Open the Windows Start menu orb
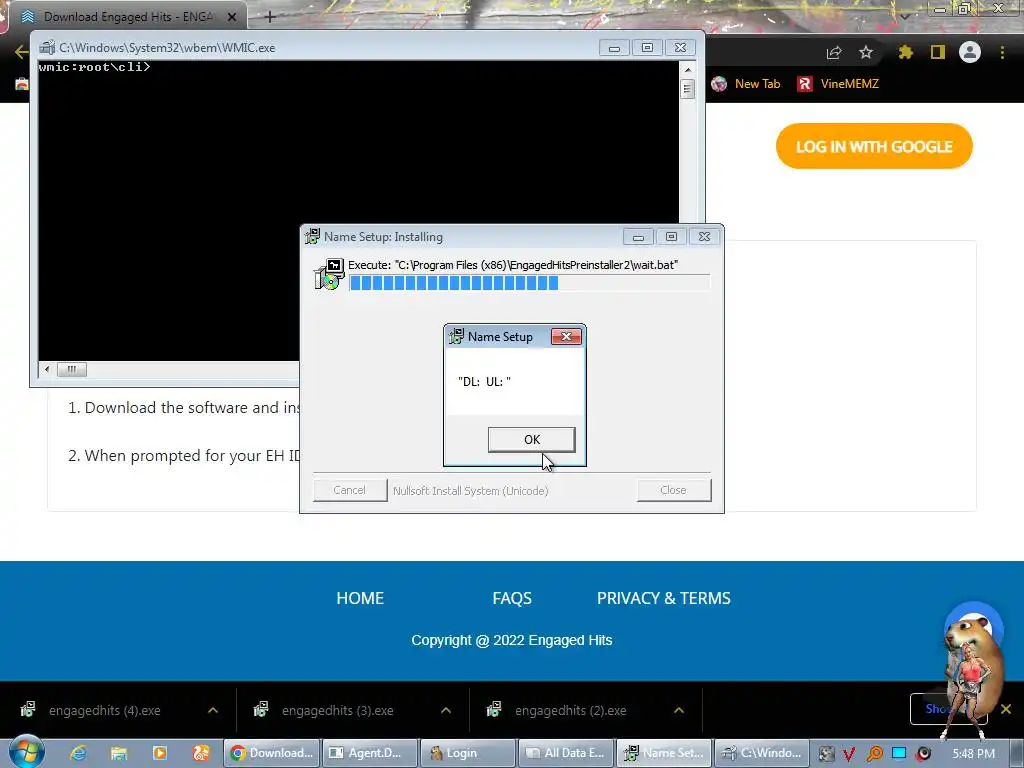 click(26, 752)
